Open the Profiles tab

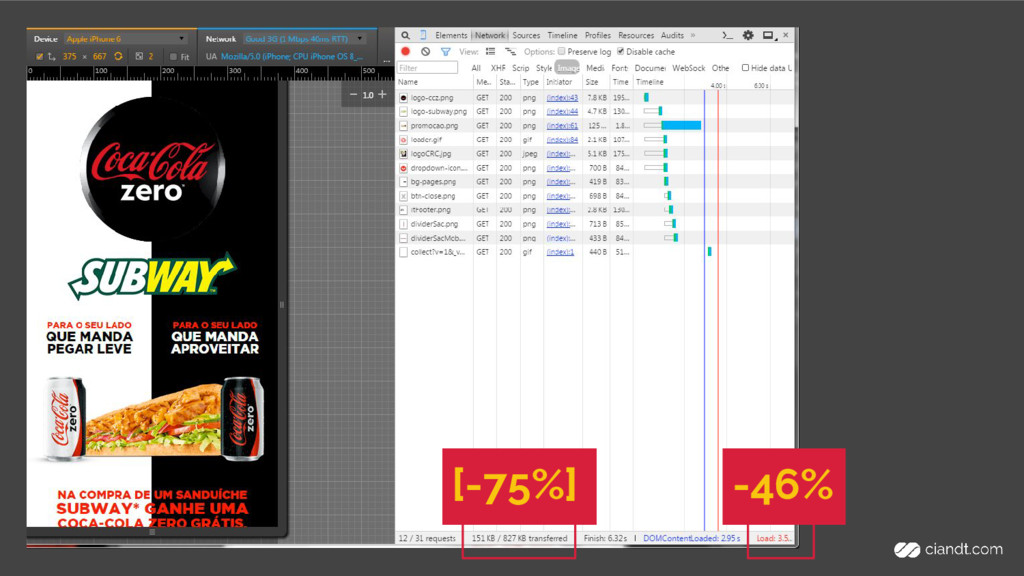598,35
